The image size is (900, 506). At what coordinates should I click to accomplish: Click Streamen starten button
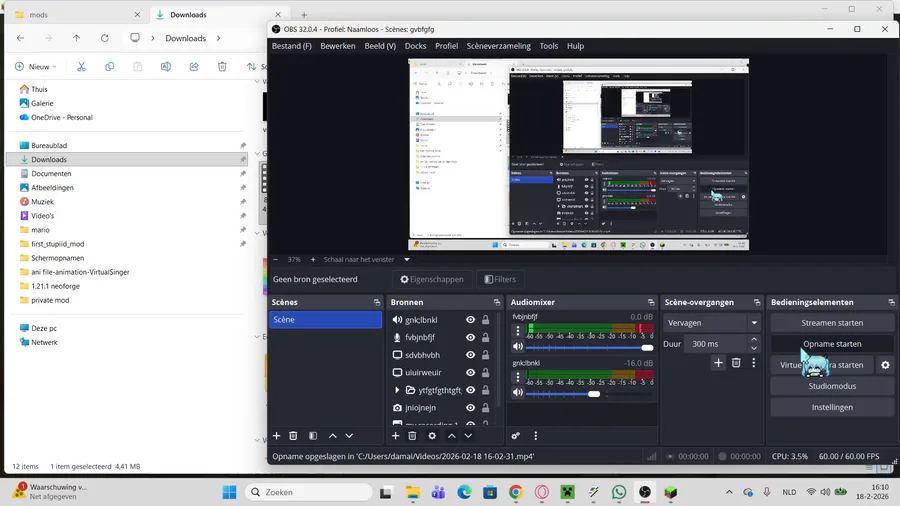click(x=832, y=323)
